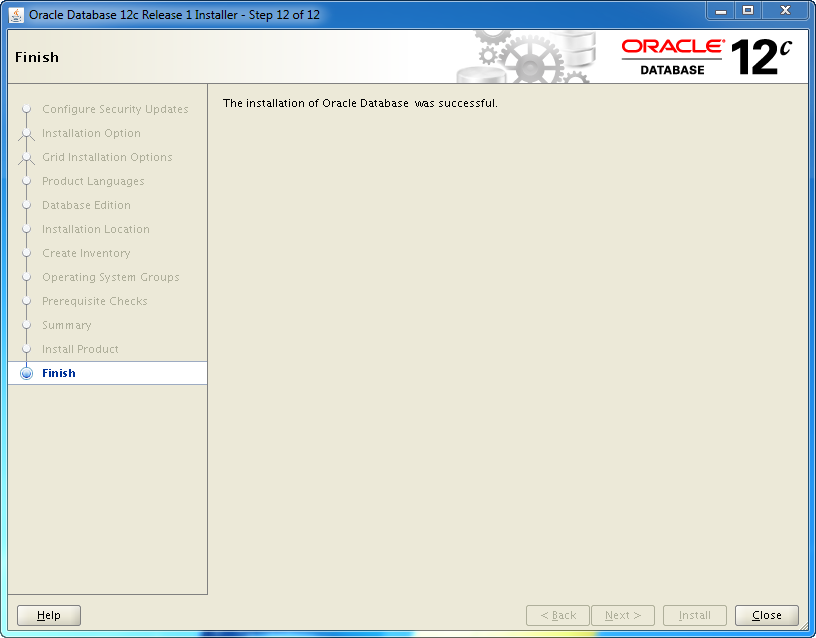Image resolution: width=816 pixels, height=638 pixels.
Task: Click the Oracle Database 12c logo
Action: (x=707, y=57)
